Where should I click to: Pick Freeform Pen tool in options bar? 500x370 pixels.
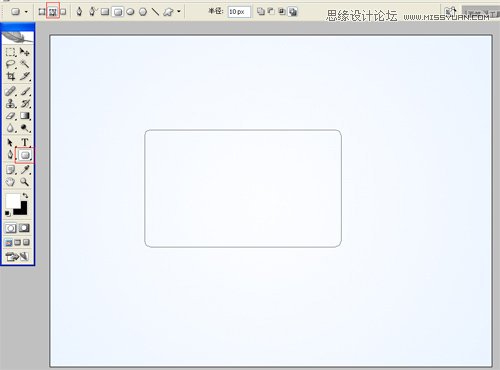coord(92,12)
